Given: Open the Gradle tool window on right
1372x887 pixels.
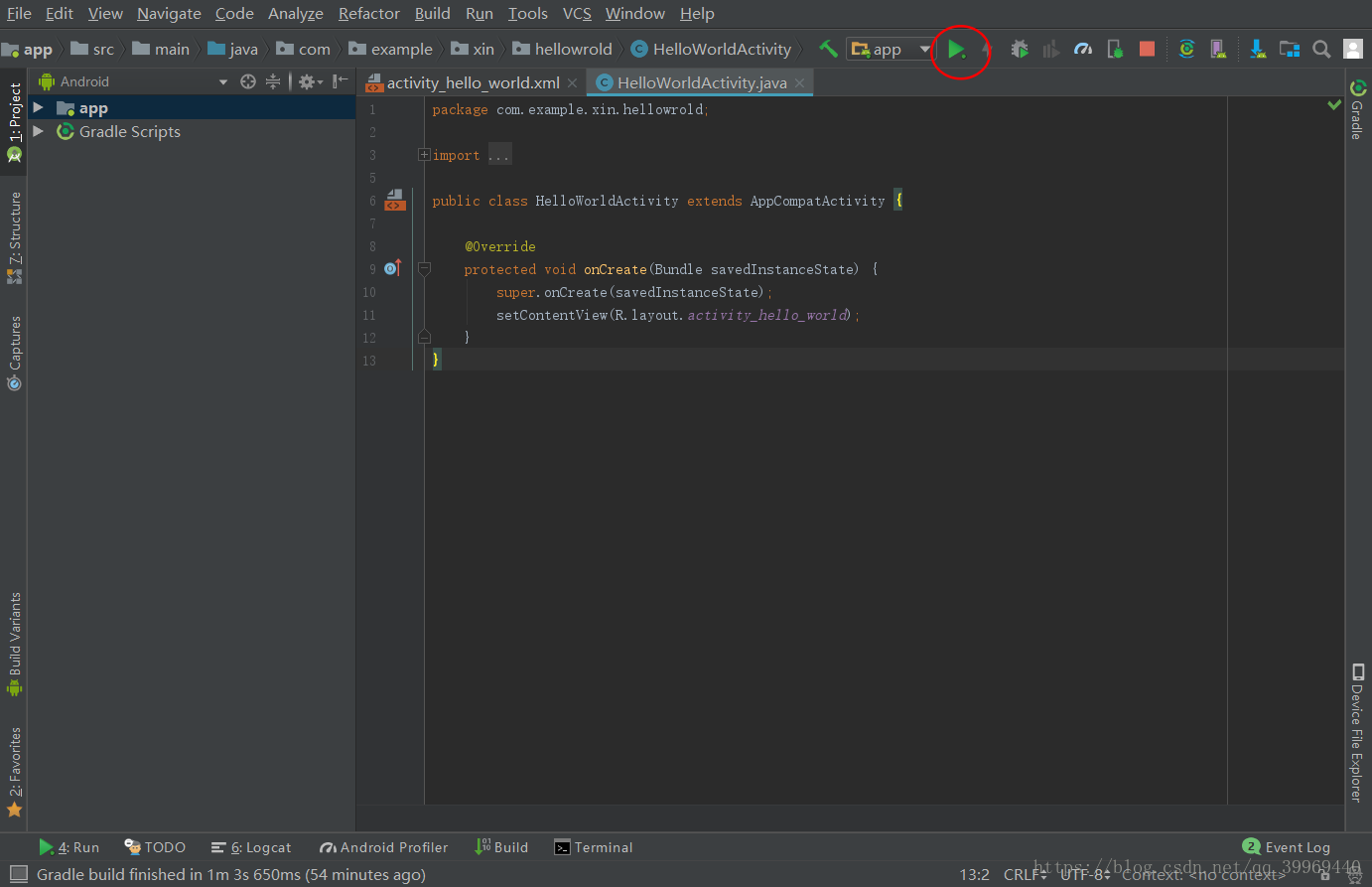Looking at the screenshot, I should pyautogui.click(x=1357, y=109).
